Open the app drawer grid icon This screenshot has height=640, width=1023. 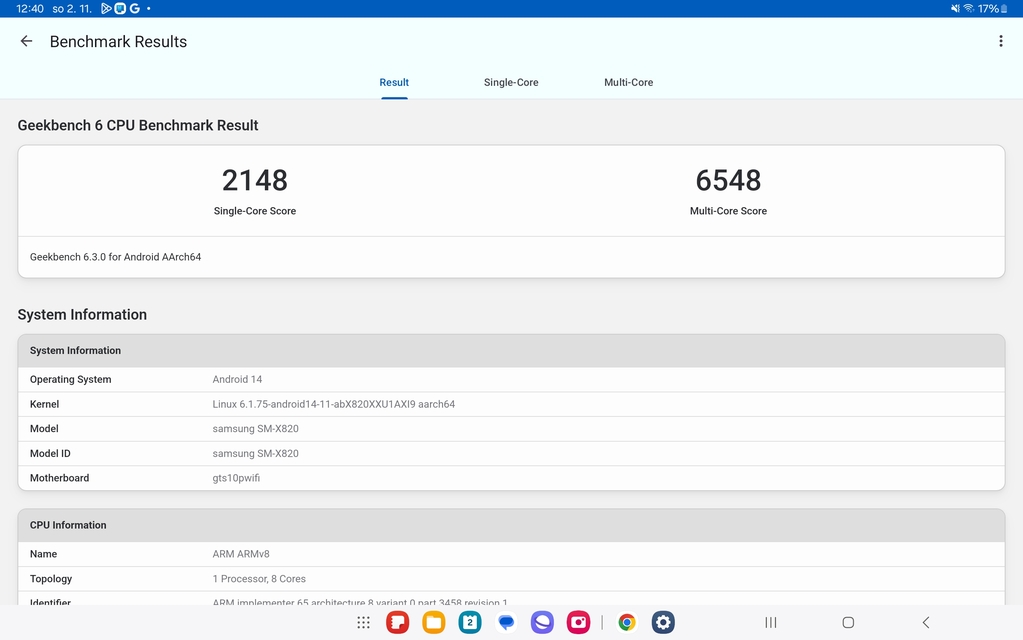pos(363,622)
